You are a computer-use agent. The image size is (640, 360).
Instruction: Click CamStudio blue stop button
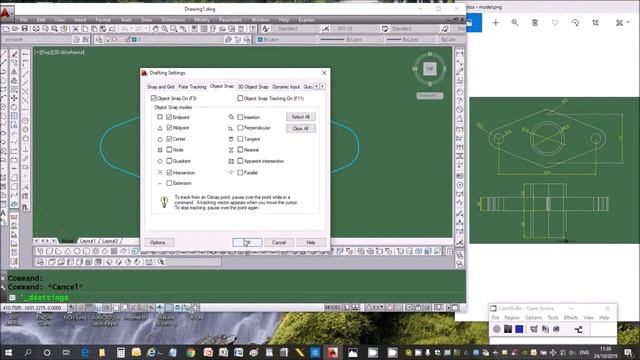coord(519,329)
